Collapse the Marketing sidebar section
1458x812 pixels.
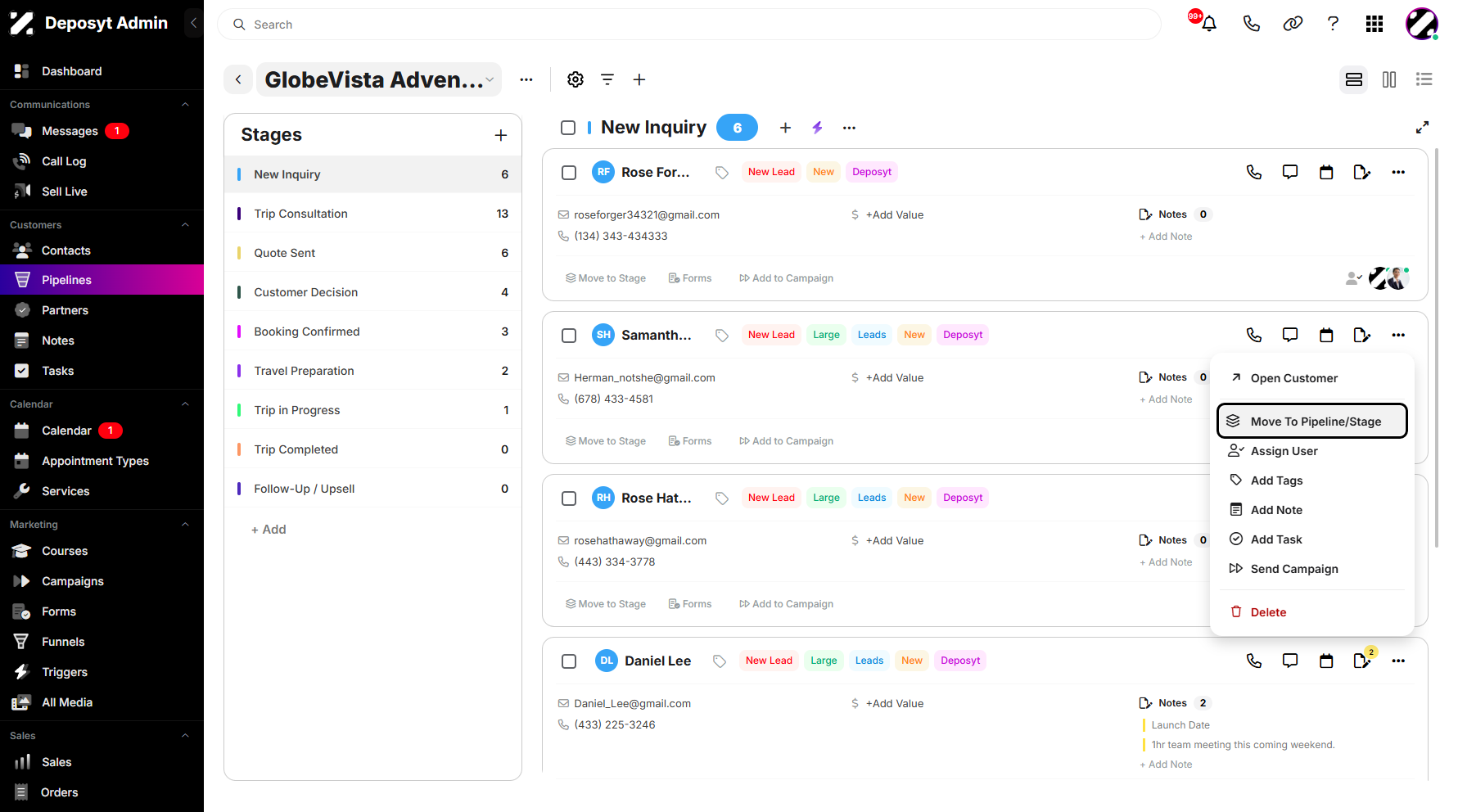point(185,524)
